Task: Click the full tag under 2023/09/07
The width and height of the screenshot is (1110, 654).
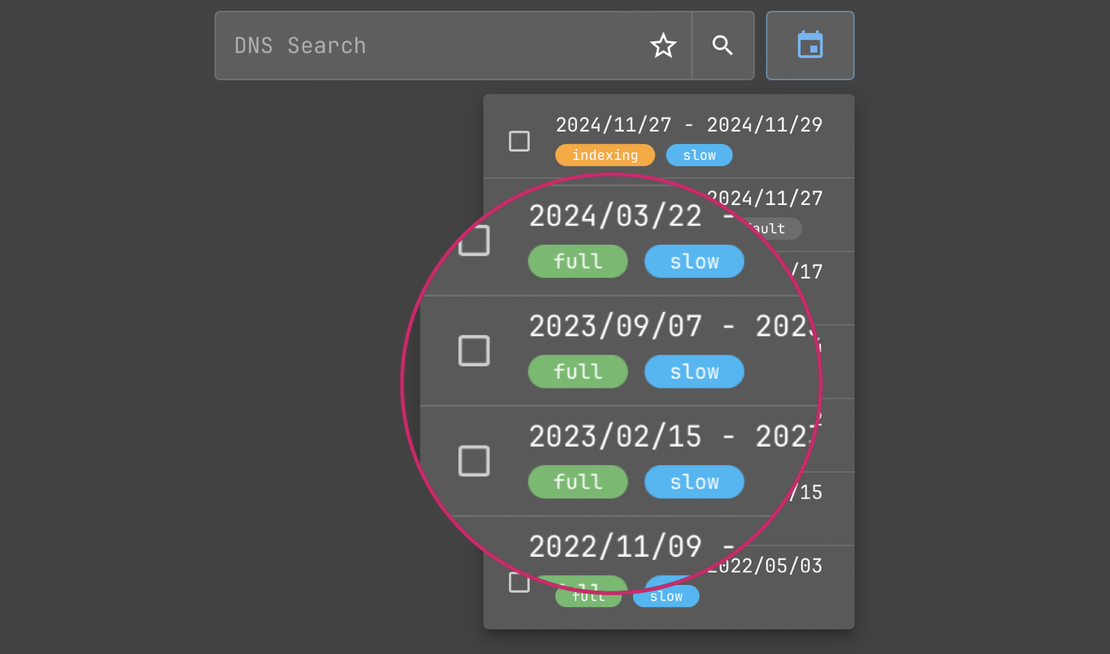Action: tap(577, 371)
